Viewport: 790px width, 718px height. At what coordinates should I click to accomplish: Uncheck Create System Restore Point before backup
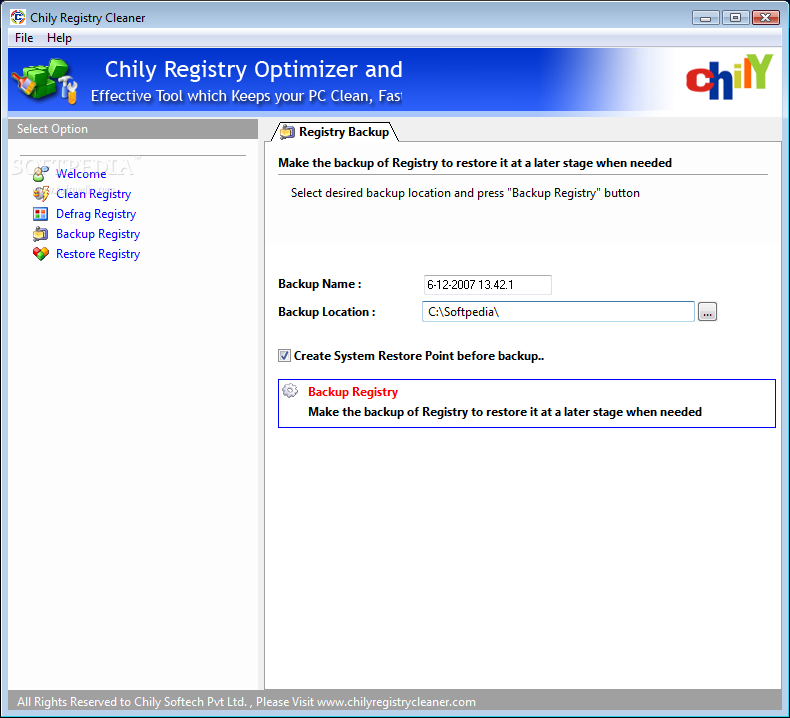pyautogui.click(x=284, y=356)
